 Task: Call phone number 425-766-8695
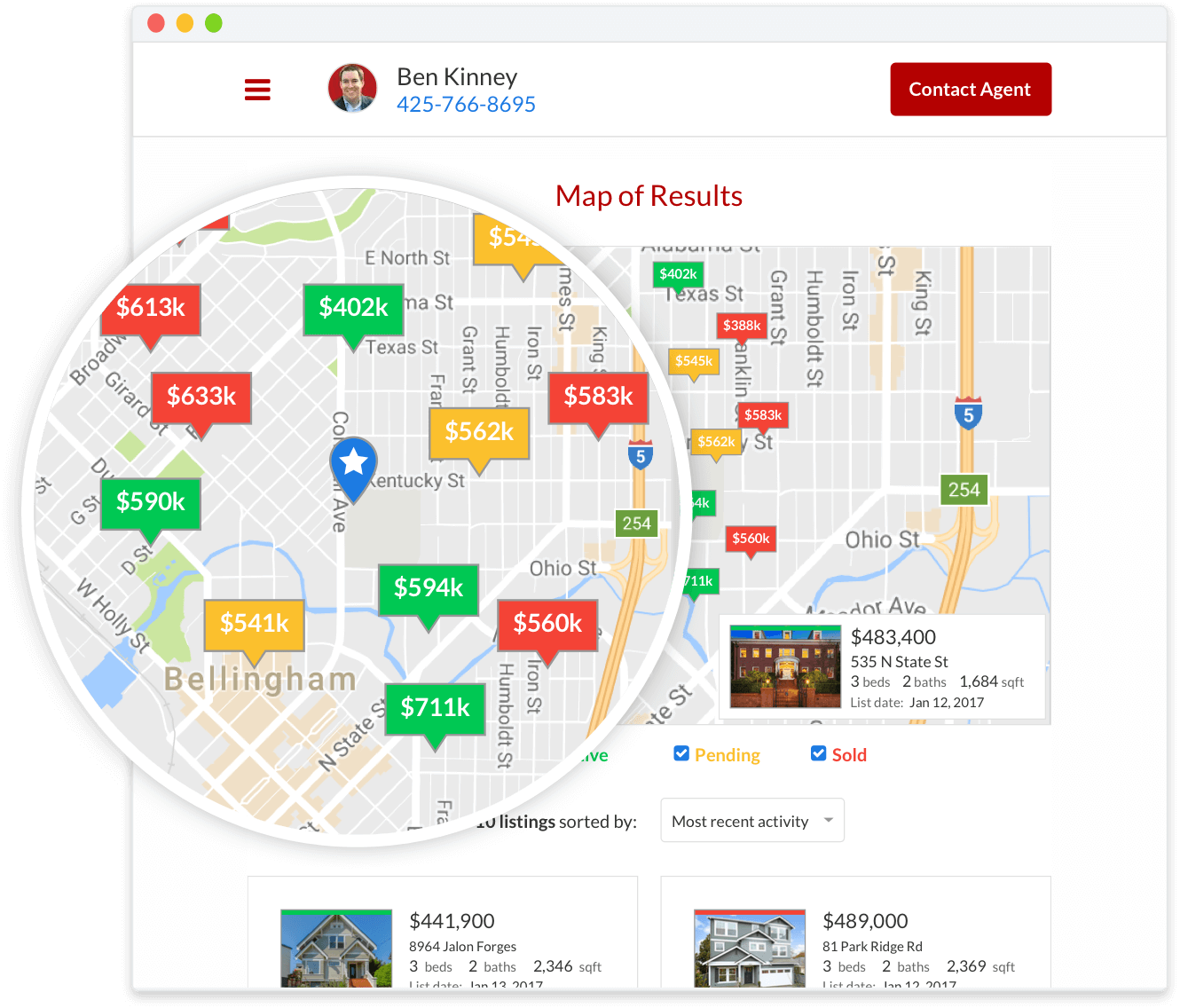coord(466,105)
